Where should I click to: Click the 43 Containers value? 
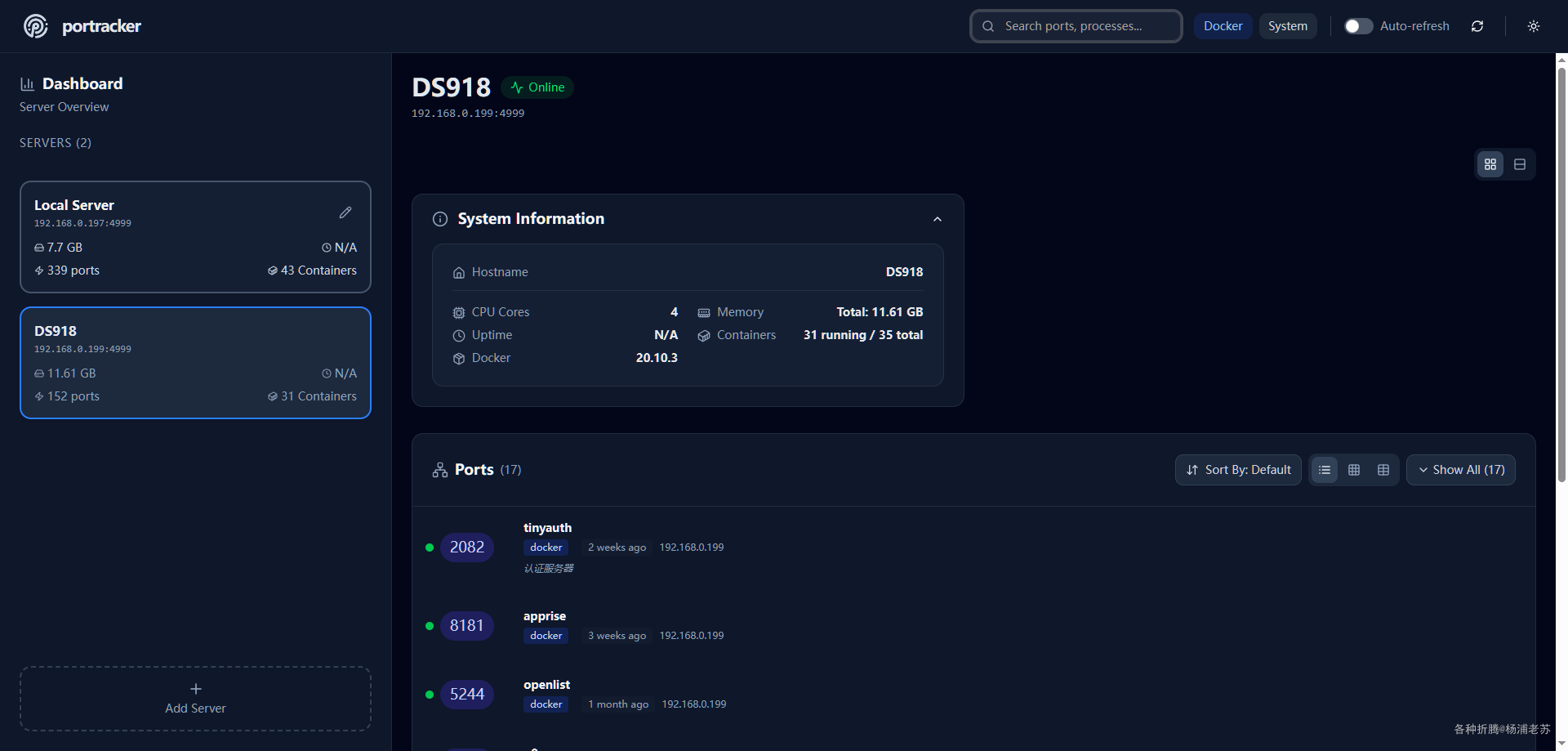(318, 270)
